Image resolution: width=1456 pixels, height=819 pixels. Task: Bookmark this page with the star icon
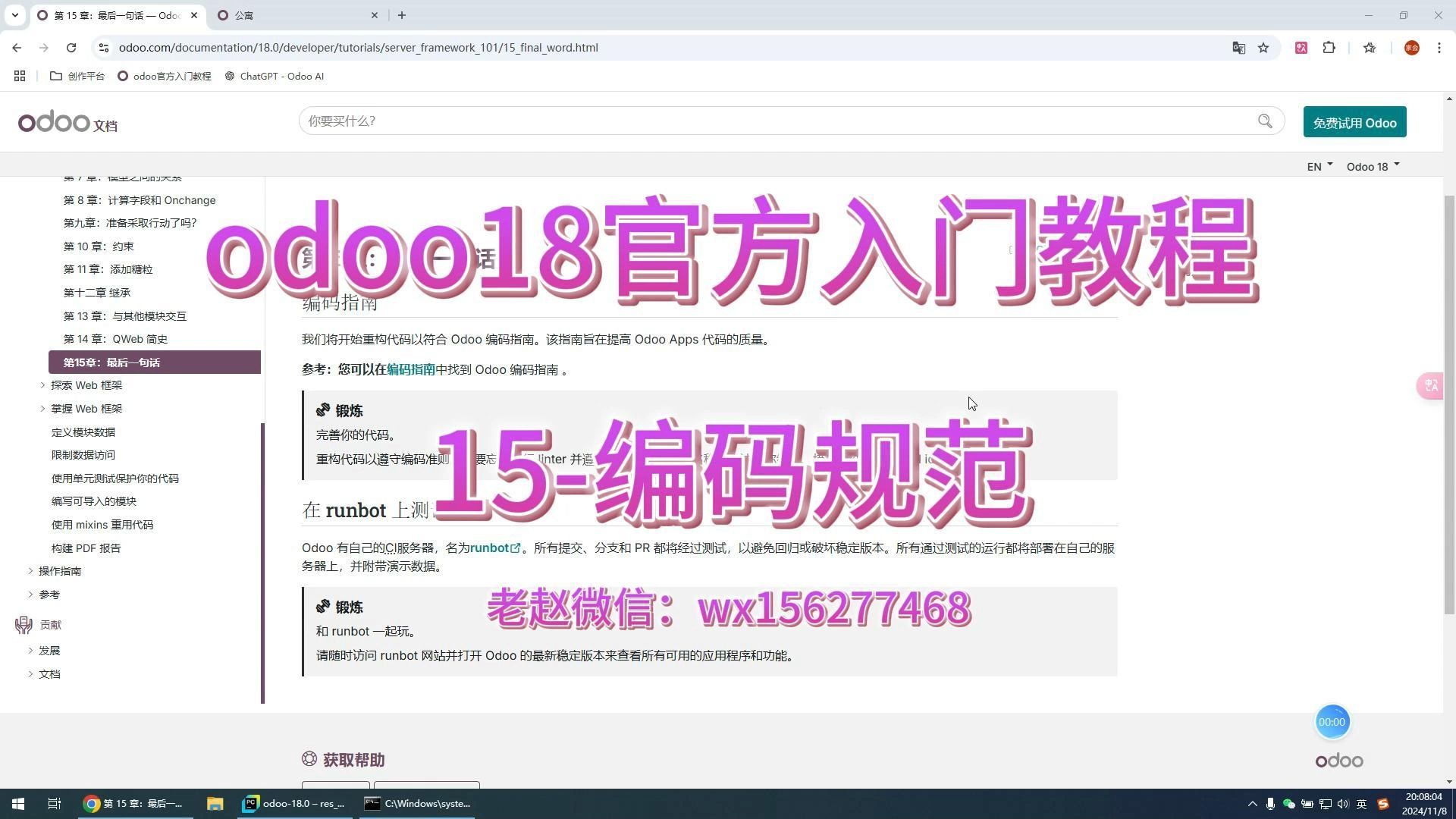(x=1263, y=48)
